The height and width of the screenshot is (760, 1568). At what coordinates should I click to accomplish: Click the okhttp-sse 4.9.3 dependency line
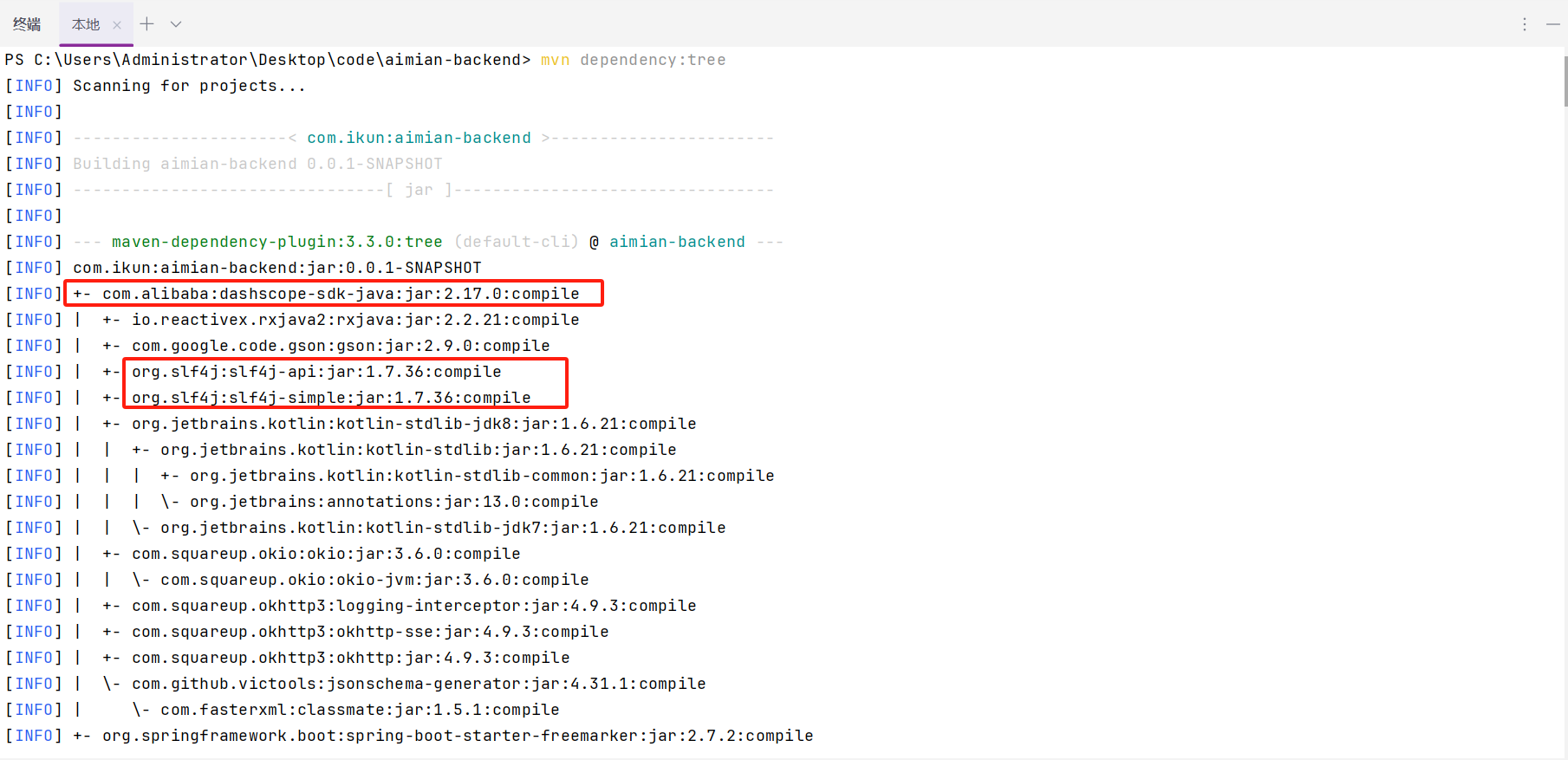(x=370, y=632)
